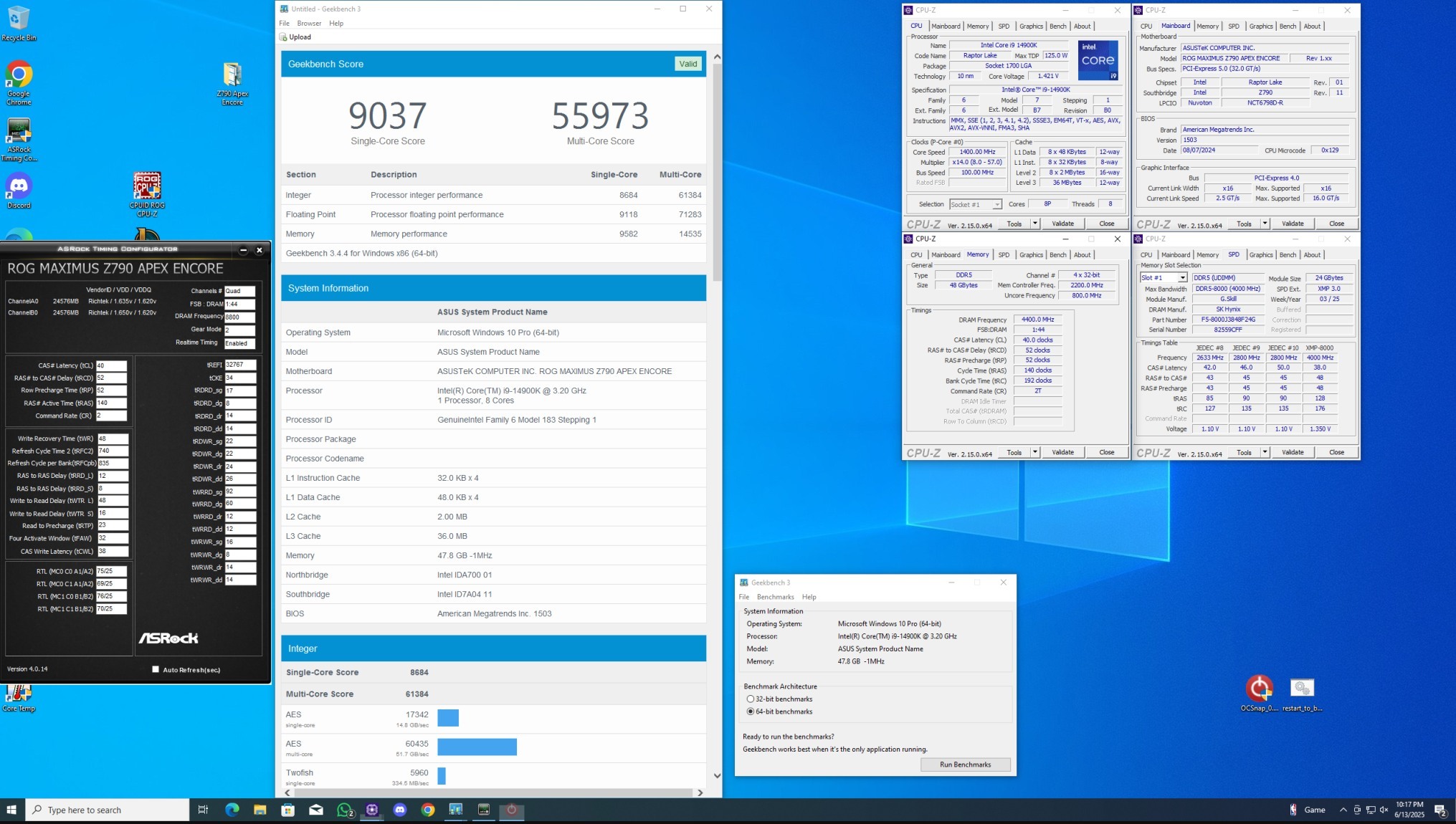Screen dimensions: 1456x824
Task: Click the Run Benchmarks button
Action: (x=965, y=765)
